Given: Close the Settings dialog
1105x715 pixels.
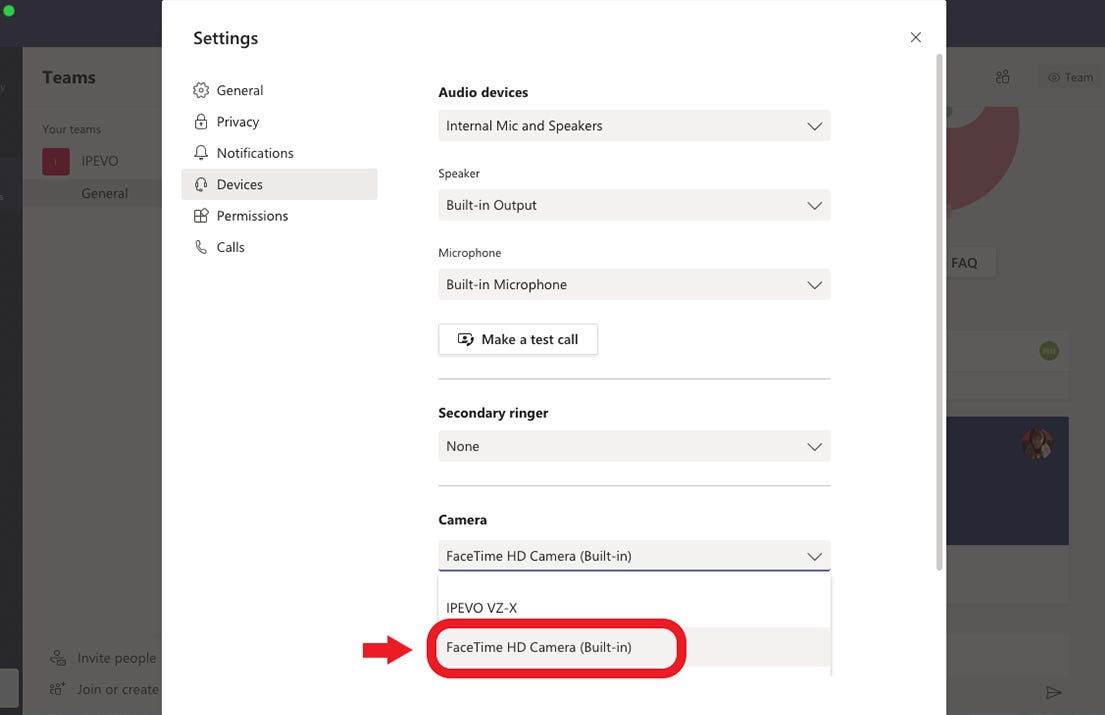Looking at the screenshot, I should coord(915,38).
